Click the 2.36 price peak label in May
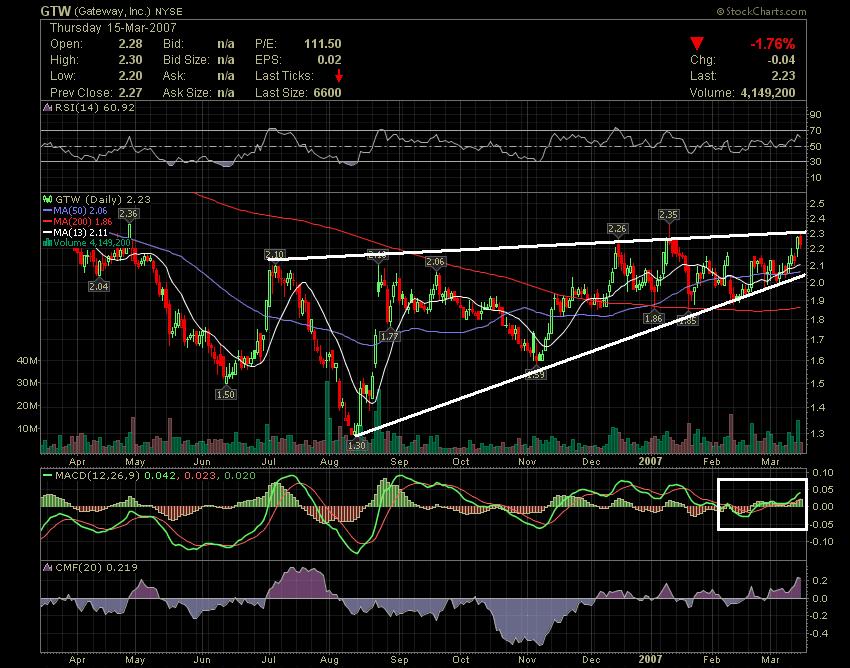The width and height of the screenshot is (850, 668). [128, 213]
